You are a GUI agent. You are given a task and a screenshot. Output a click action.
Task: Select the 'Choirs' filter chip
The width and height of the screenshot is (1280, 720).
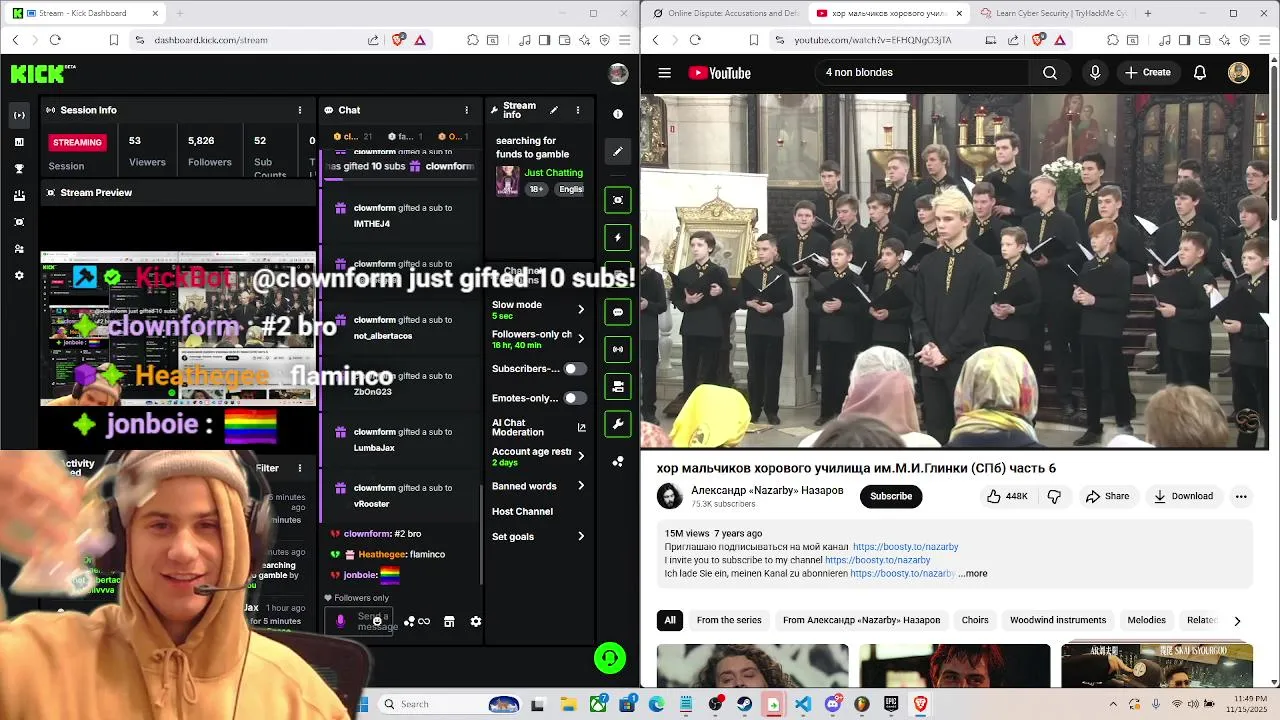point(975,620)
